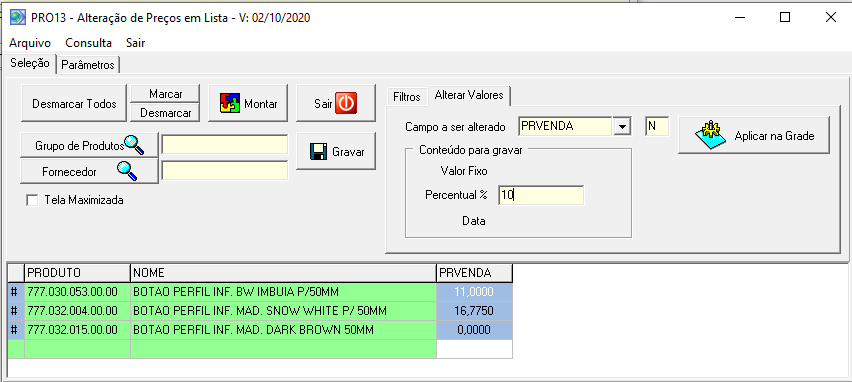852x382 pixels.
Task: Click the floppy disk Gravar icon
Action: (x=318, y=152)
